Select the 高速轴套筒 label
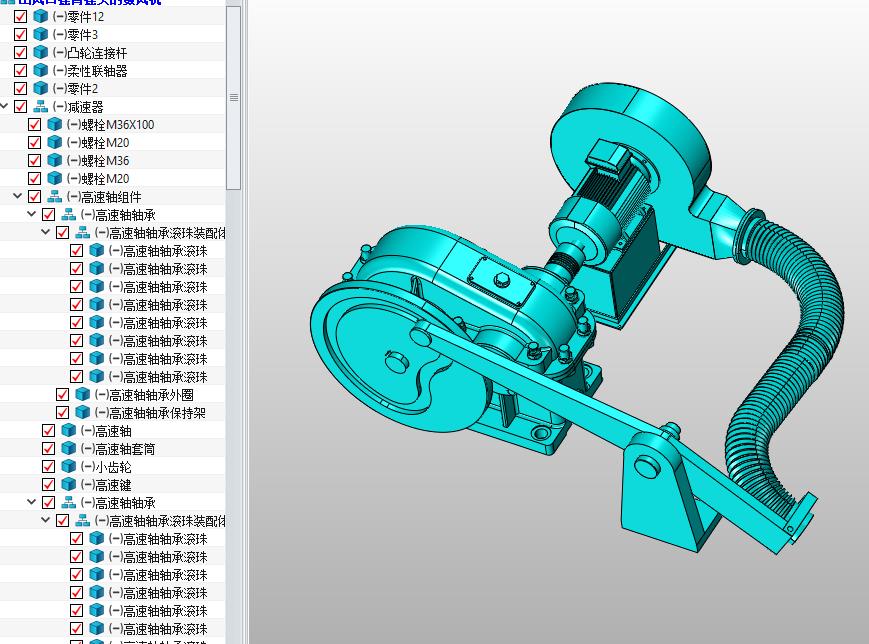 pyautogui.click(x=117, y=449)
